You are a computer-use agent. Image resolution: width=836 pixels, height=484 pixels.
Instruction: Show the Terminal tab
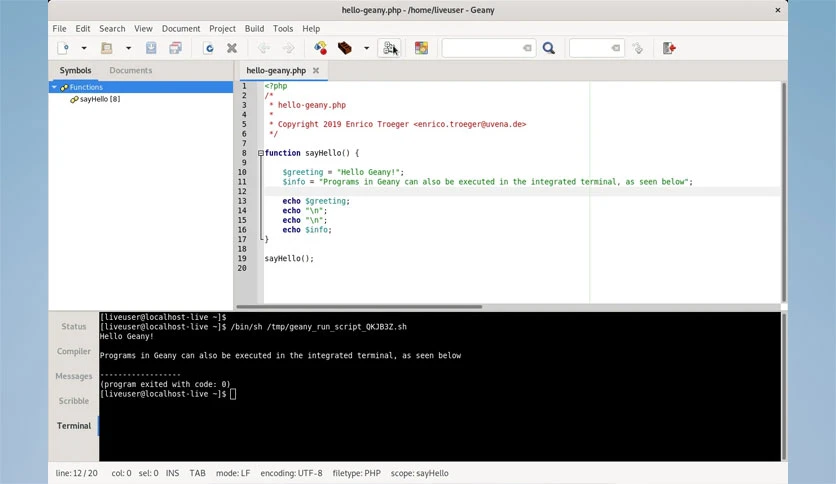[74, 426]
